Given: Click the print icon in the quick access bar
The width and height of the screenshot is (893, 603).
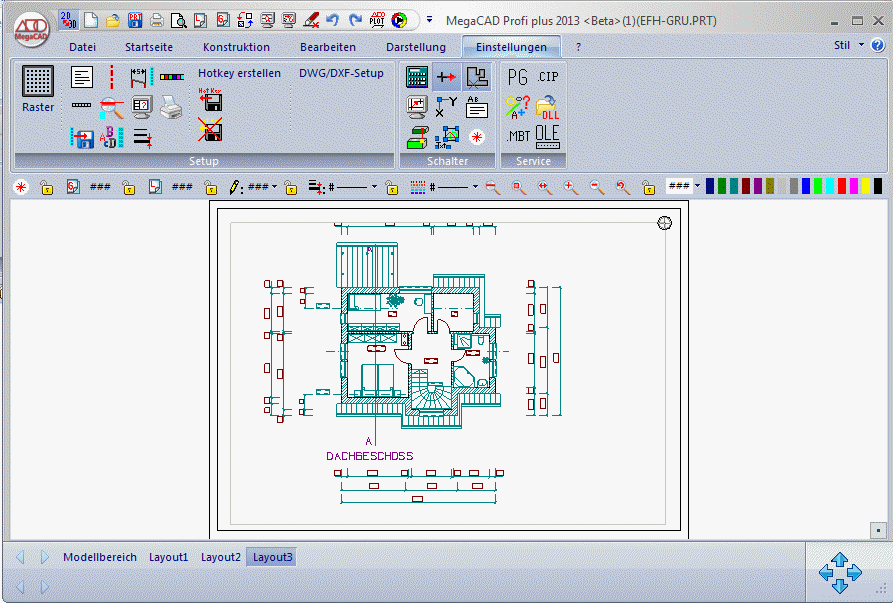Looking at the screenshot, I should [x=157, y=21].
